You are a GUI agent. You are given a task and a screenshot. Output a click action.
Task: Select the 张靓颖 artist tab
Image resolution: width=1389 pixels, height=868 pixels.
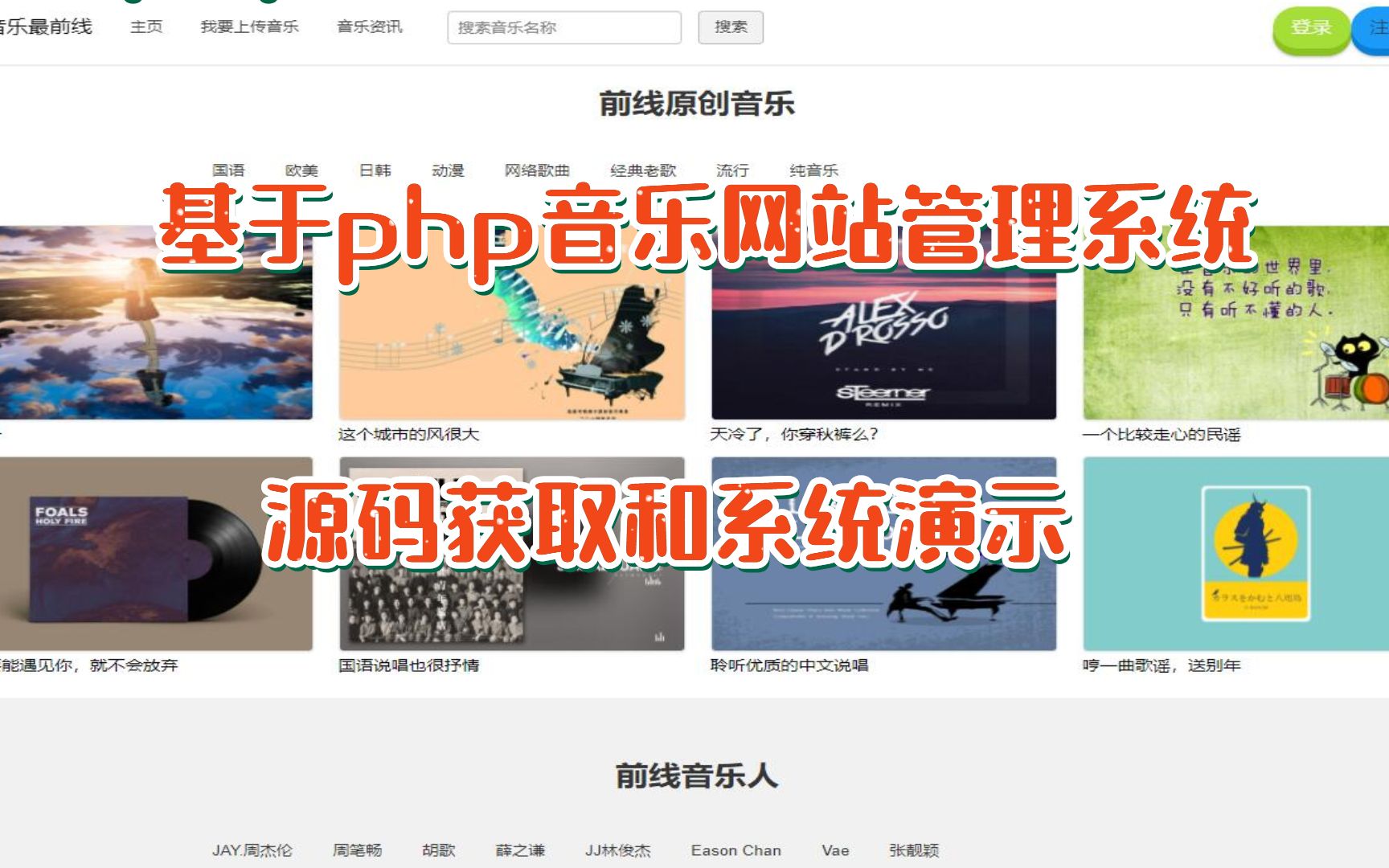[x=914, y=850]
